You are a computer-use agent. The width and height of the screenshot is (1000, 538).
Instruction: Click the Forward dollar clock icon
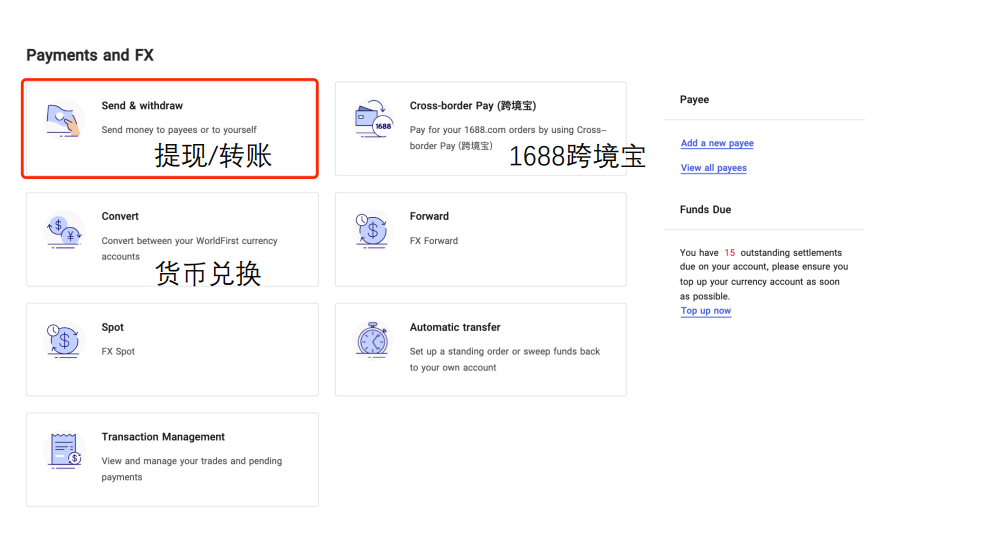[373, 230]
